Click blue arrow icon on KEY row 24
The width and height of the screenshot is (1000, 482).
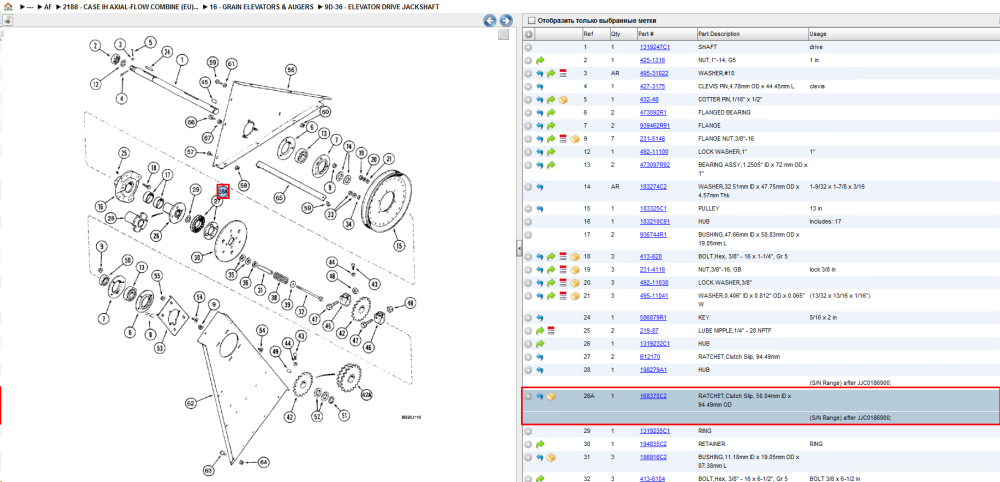coord(540,318)
